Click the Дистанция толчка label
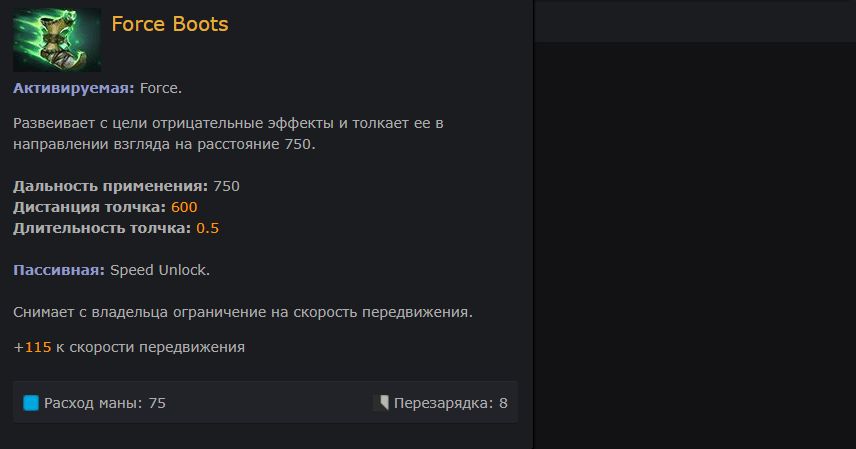856x449 pixels. click(90, 208)
